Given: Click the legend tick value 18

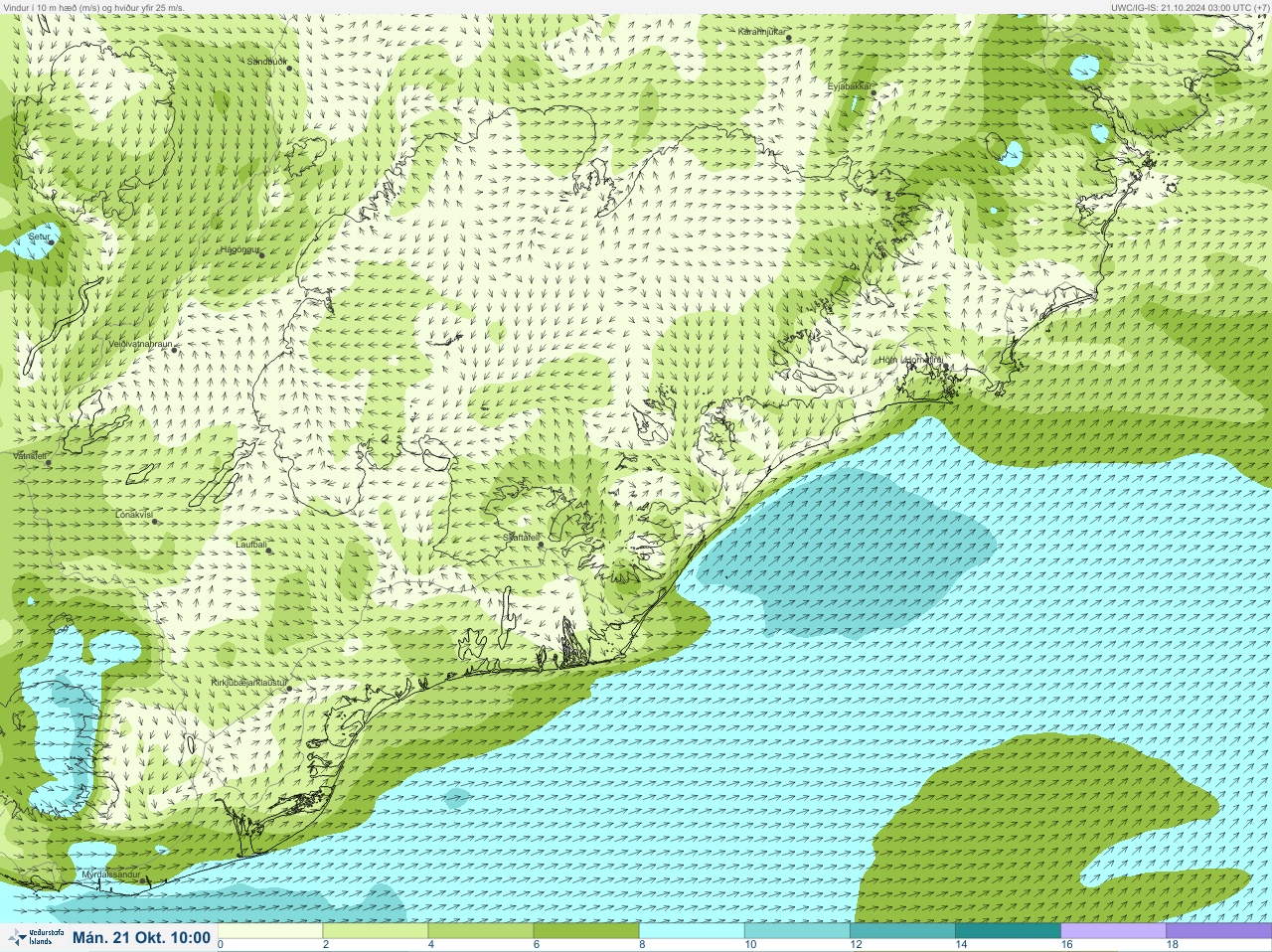Looking at the screenshot, I should pos(1171,945).
